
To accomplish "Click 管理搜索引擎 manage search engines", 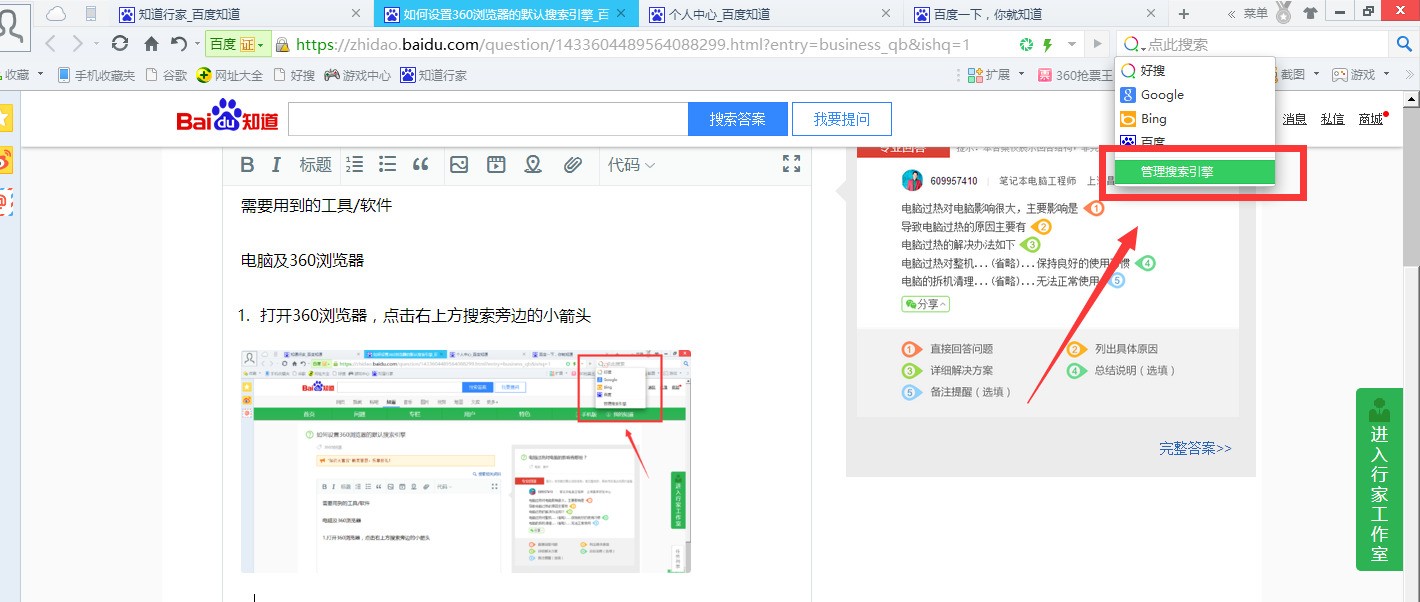I will tap(1195, 172).
